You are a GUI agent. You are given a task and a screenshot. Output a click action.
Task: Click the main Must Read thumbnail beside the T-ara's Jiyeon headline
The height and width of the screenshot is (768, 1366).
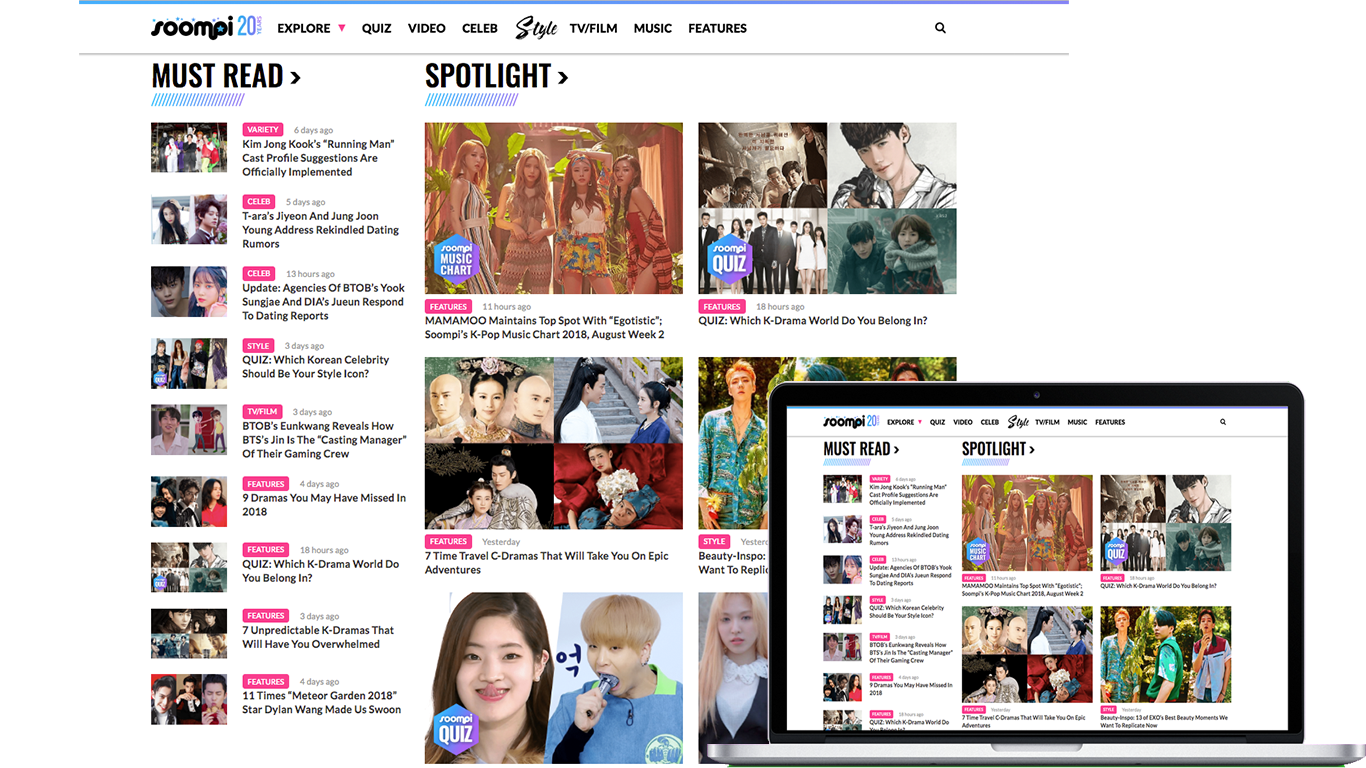[189, 220]
